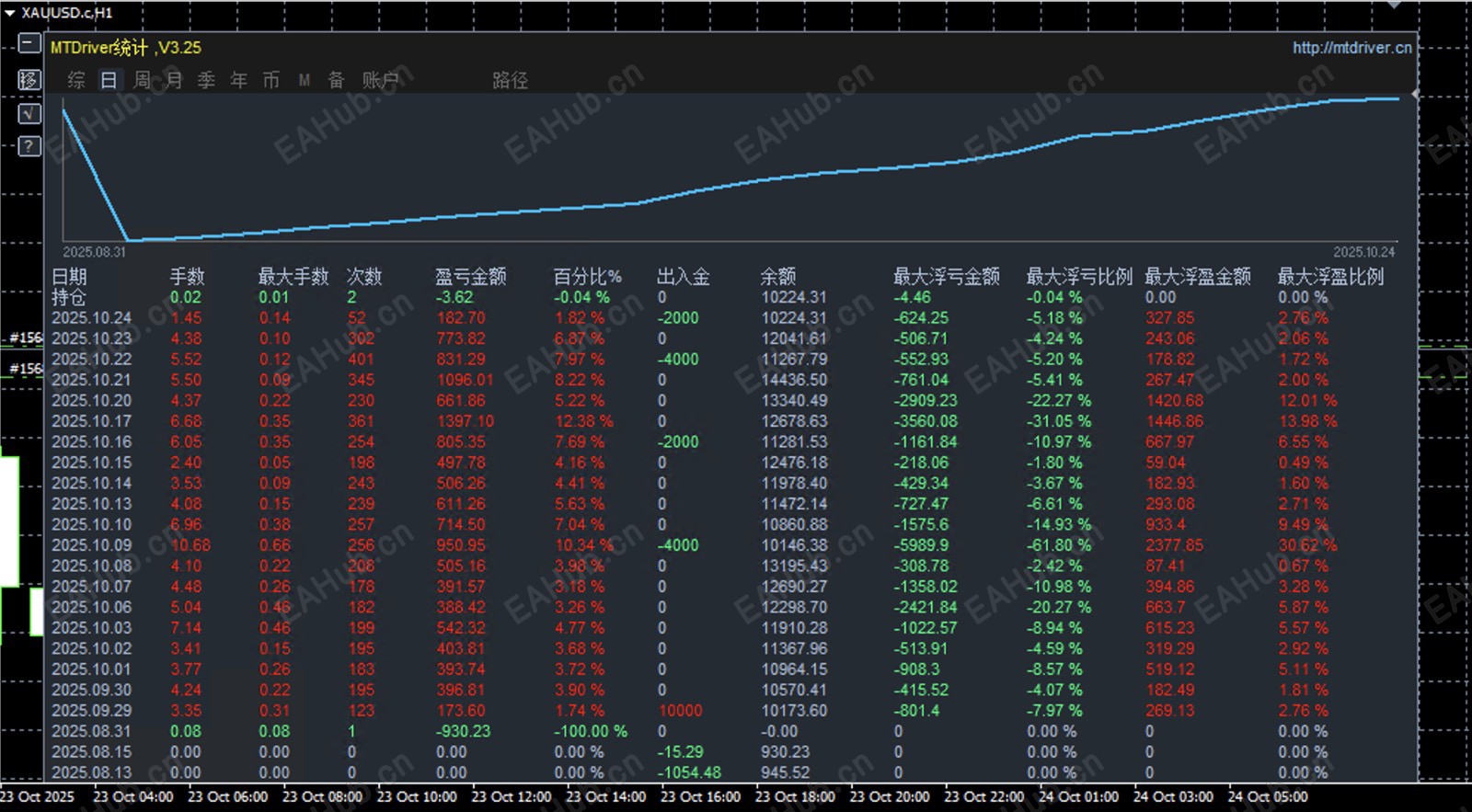Switch to the 账户 account tab
Viewport: 1472px width, 812px height.
coord(379,80)
